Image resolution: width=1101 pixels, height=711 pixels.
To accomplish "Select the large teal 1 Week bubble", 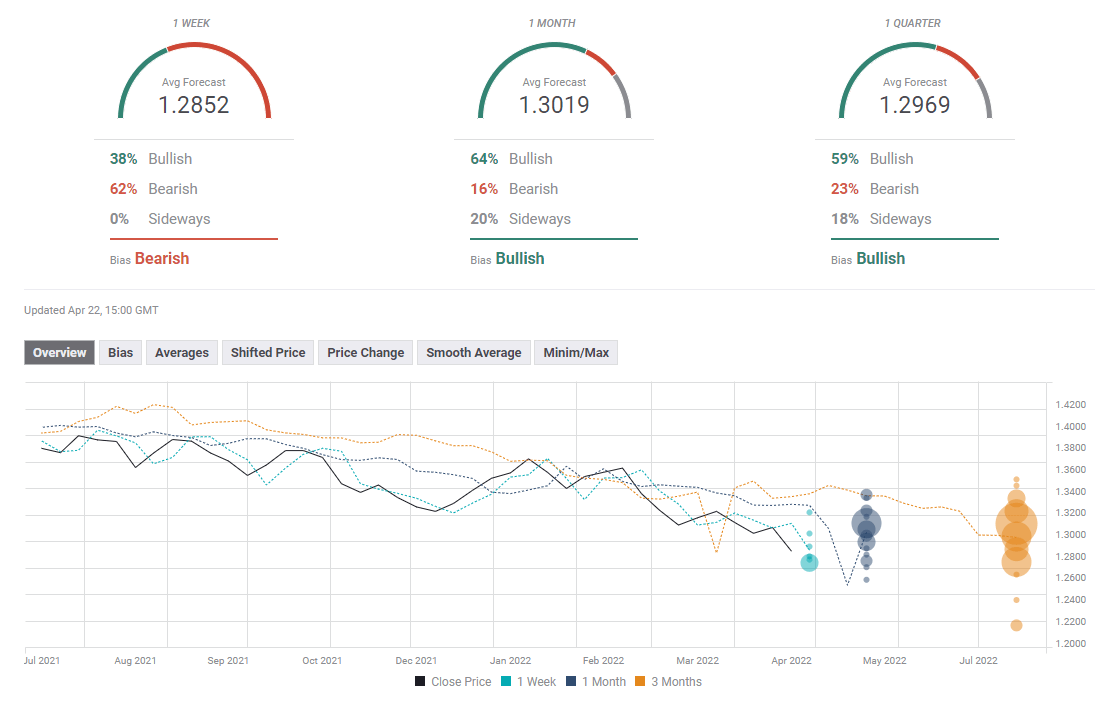I will pyautogui.click(x=809, y=563).
